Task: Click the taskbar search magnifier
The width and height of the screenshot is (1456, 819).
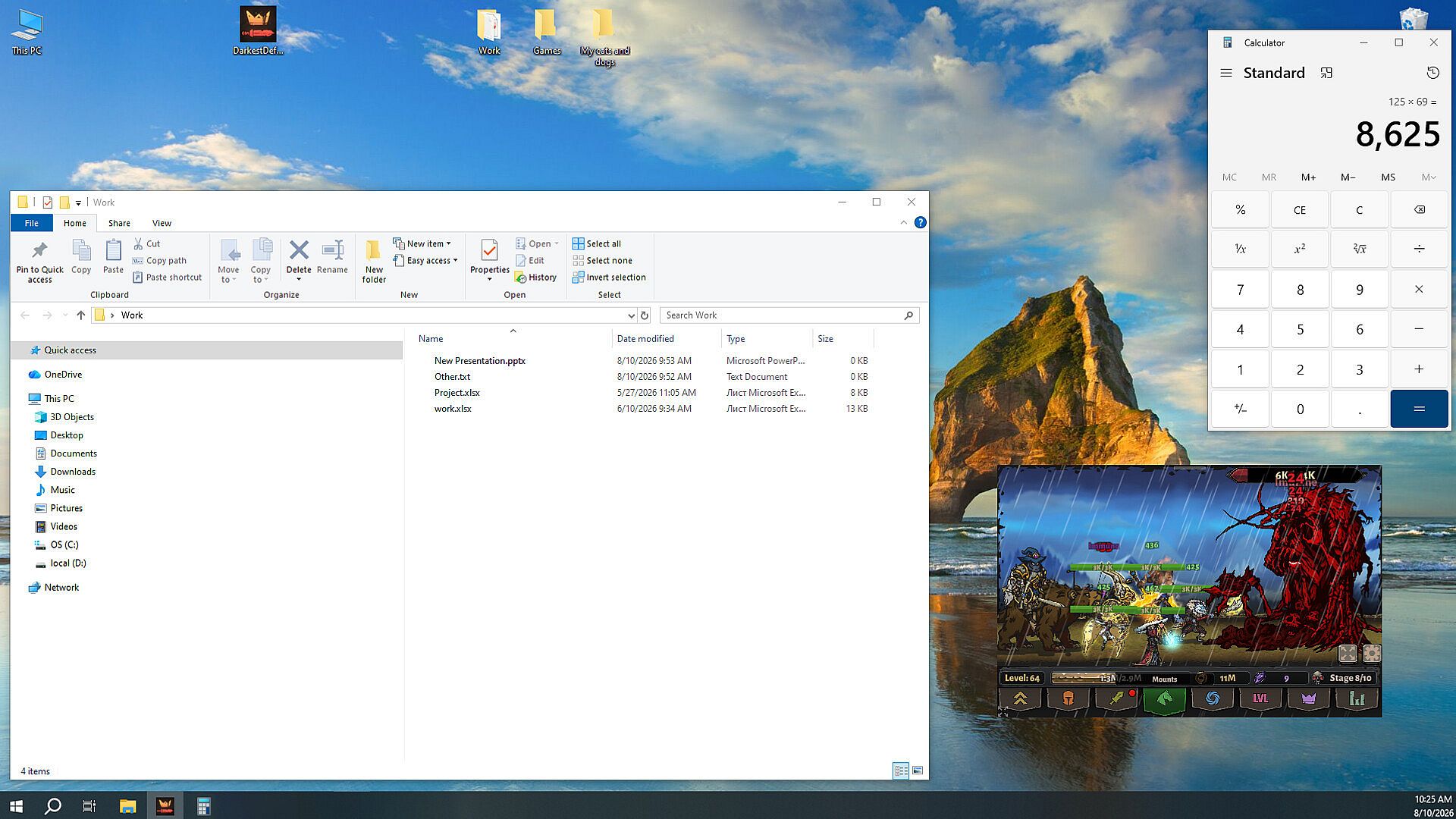Action: pos(52,805)
